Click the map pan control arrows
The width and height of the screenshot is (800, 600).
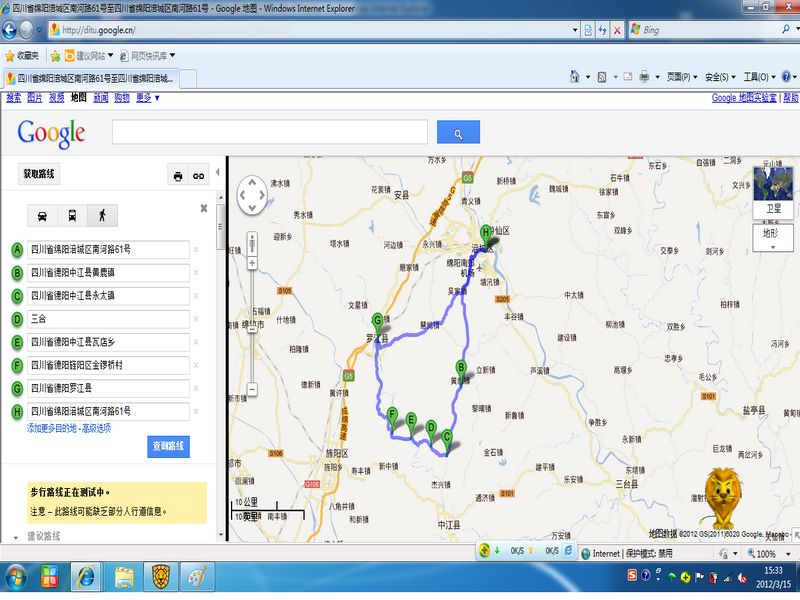coord(252,195)
